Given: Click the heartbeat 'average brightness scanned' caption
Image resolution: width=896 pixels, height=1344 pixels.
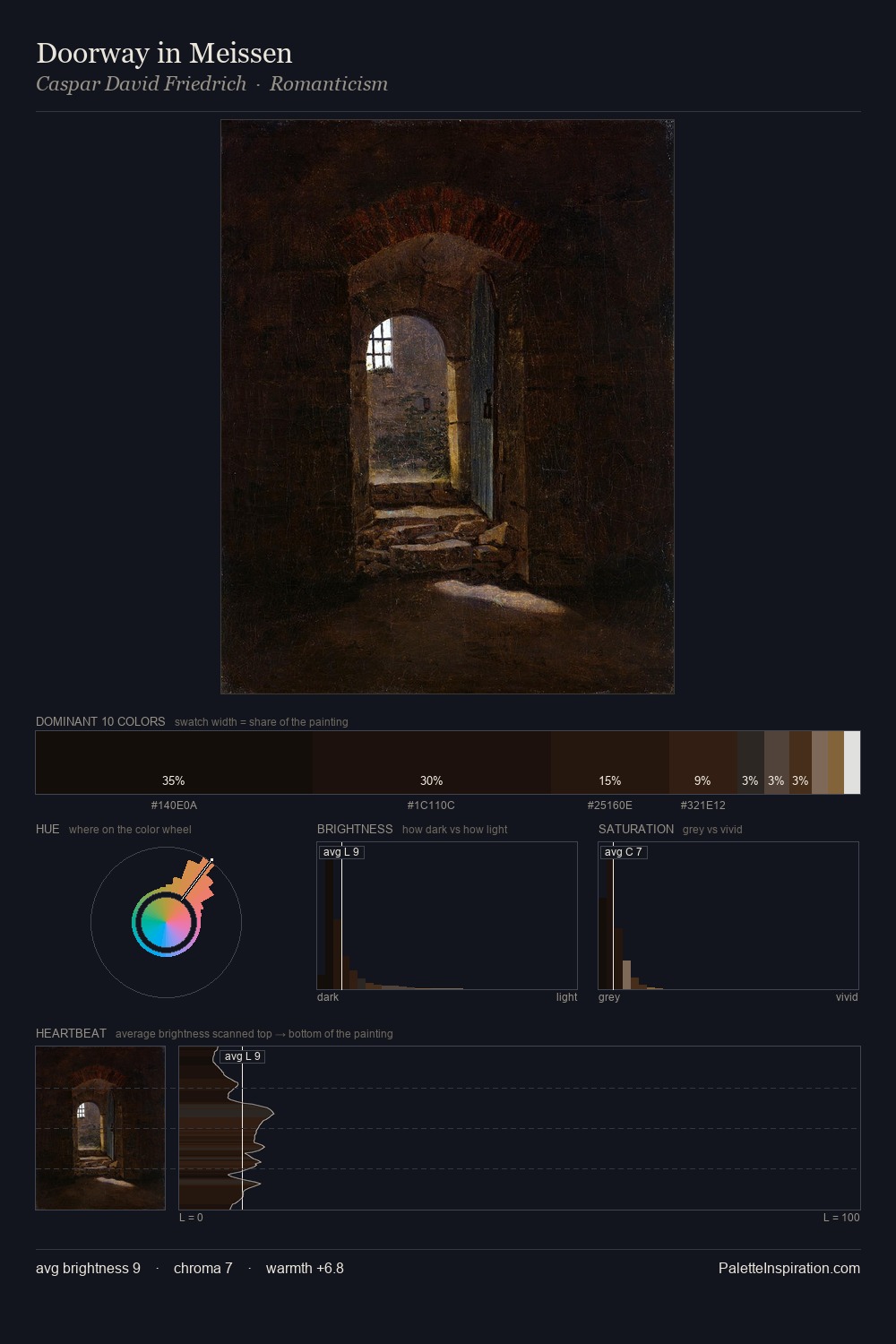Looking at the screenshot, I should tap(254, 1034).
